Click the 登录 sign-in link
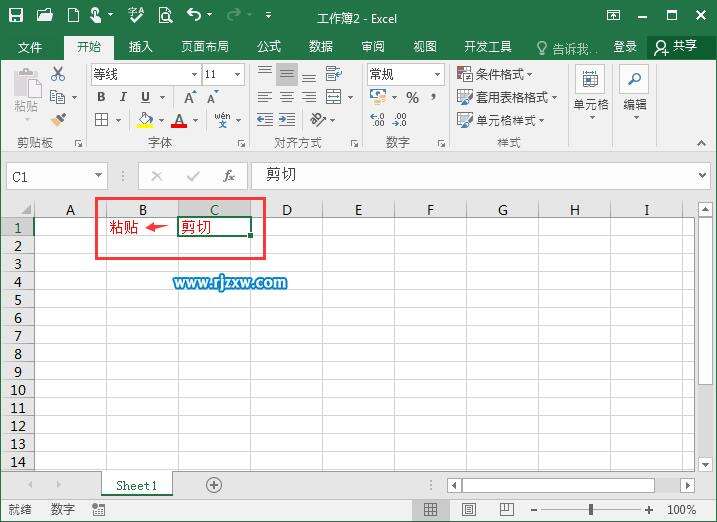Viewport: 717px width, 522px height. [x=625, y=47]
